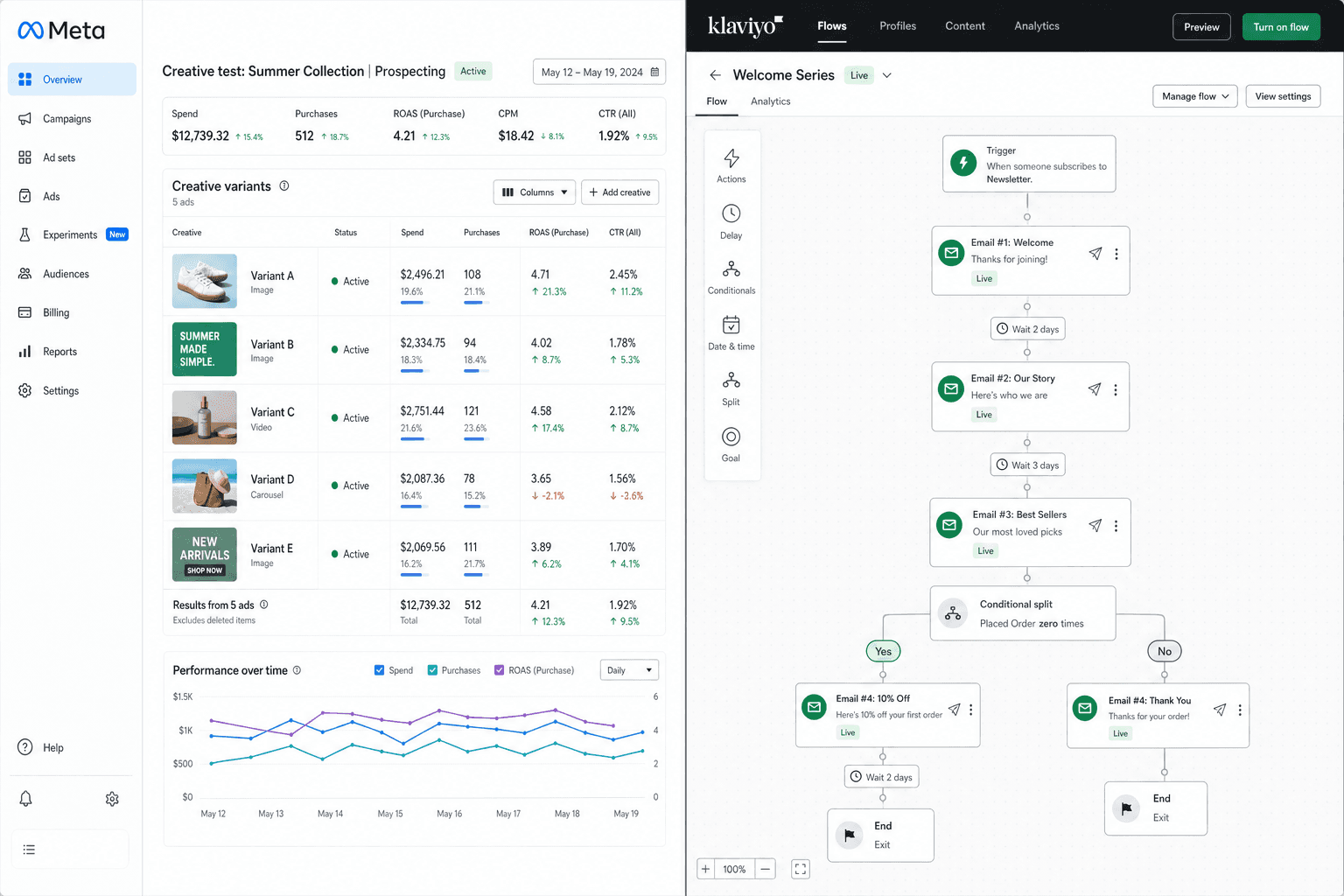Screen dimensions: 1344x896
Task: Click info icon next to Creative variants
Action: [284, 185]
